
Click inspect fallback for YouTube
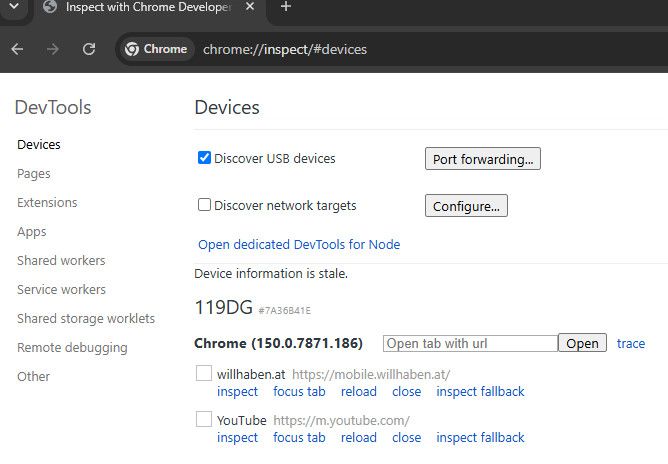[480, 438]
